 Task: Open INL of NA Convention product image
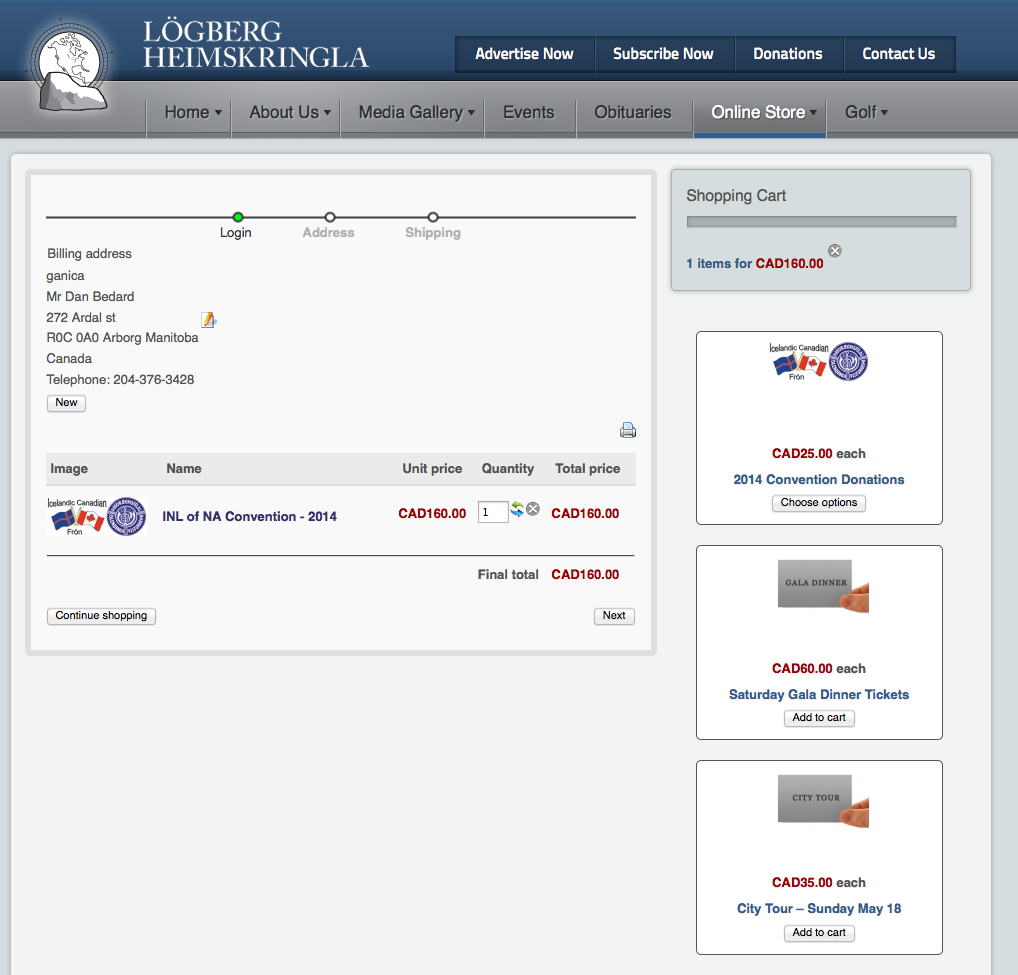pyautogui.click(x=97, y=517)
